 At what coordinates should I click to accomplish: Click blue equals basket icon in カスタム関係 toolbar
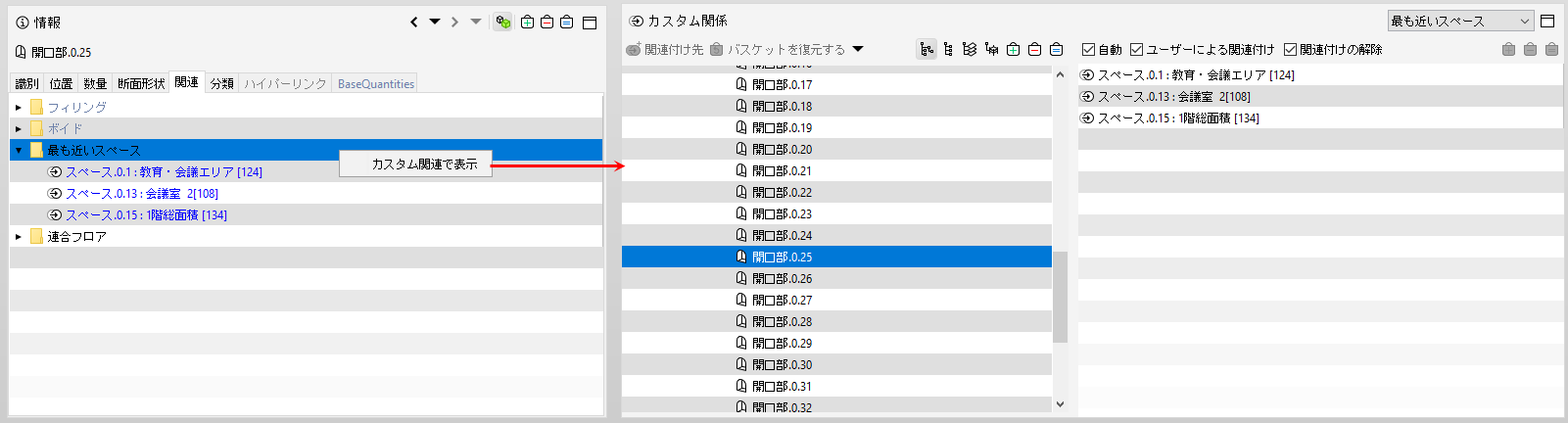click(1057, 49)
